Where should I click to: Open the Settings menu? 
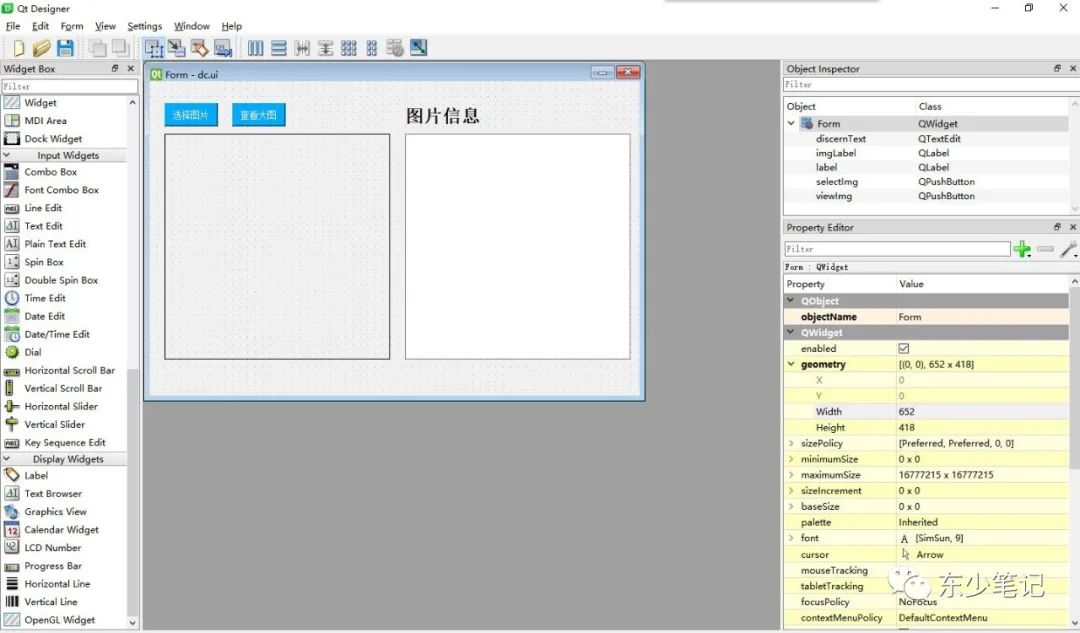click(x=143, y=26)
